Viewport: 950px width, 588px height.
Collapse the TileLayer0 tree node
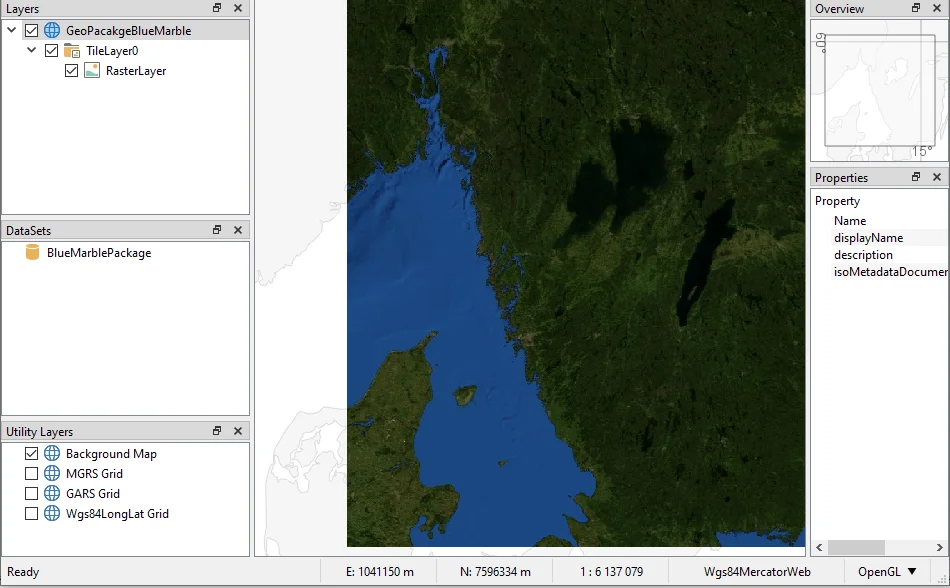point(32,51)
